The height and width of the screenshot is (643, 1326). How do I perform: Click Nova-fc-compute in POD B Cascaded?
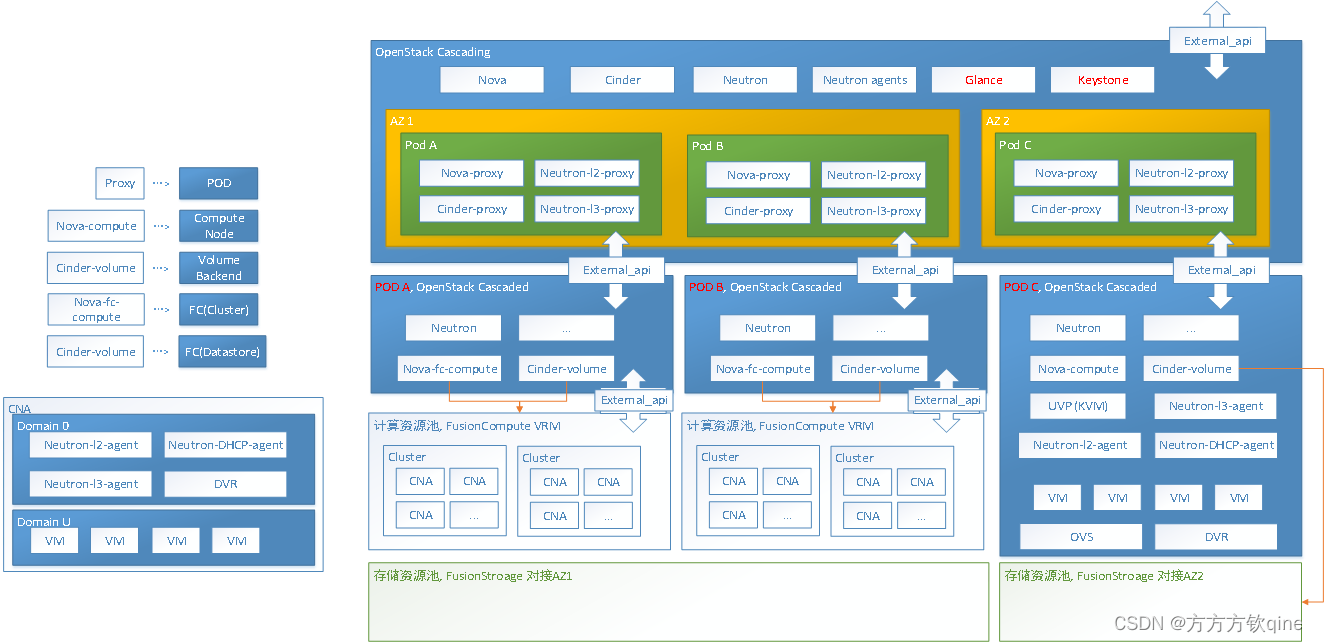pyautogui.click(x=763, y=369)
